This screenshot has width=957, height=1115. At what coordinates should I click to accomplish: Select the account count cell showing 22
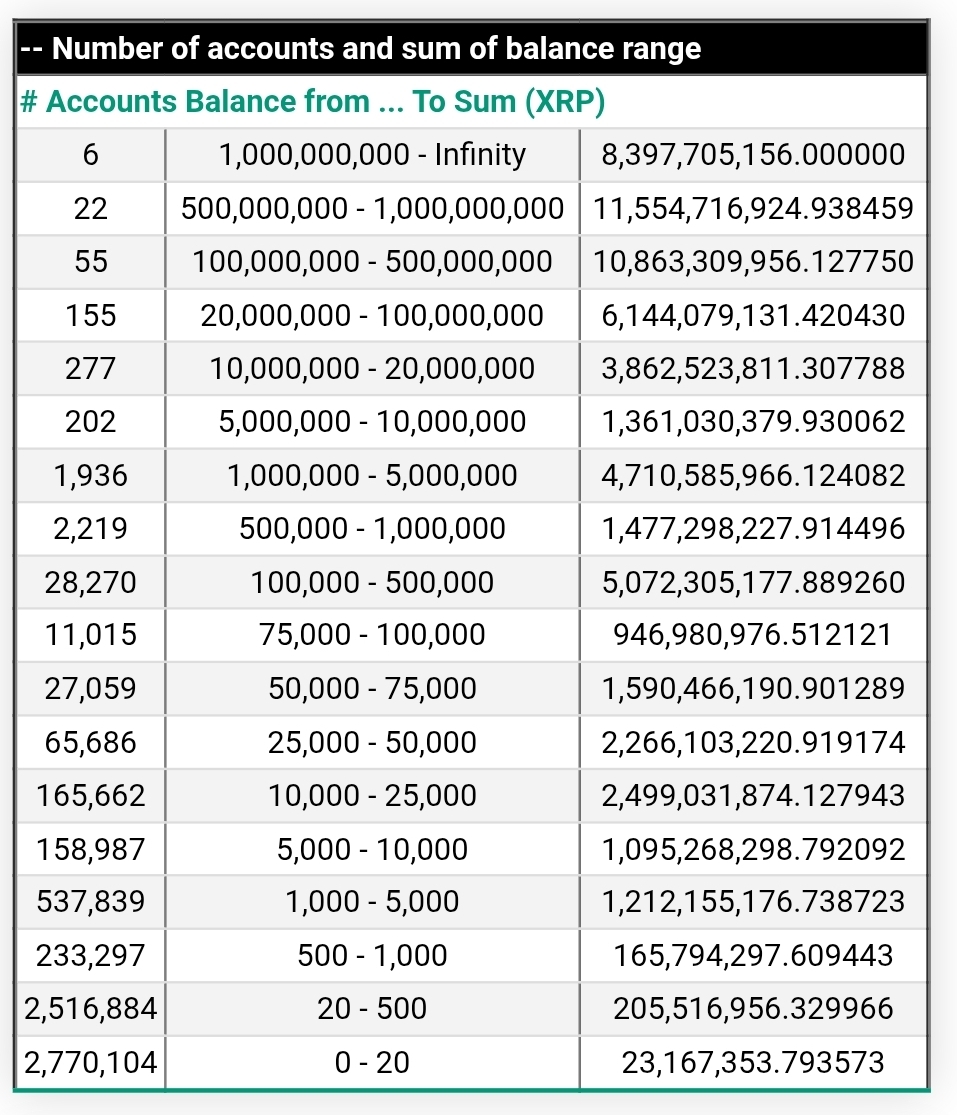pyautogui.click(x=91, y=208)
